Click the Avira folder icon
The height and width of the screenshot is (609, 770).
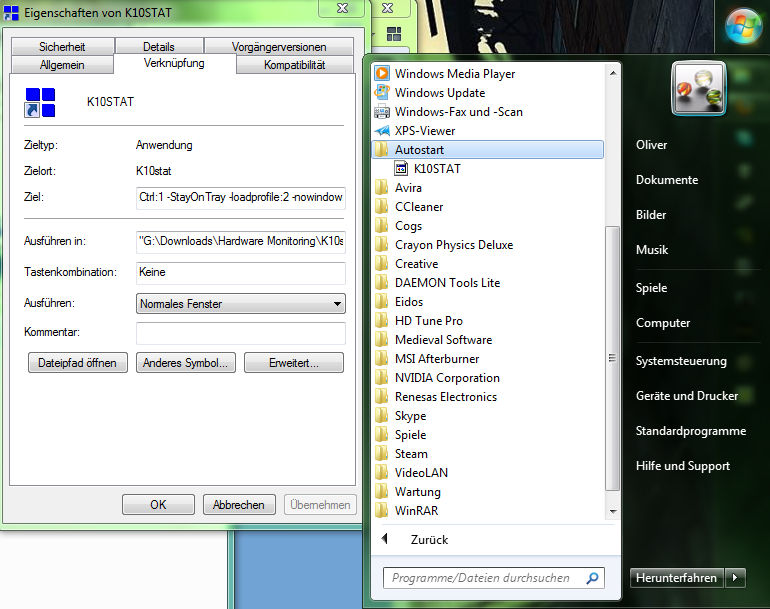(x=381, y=188)
